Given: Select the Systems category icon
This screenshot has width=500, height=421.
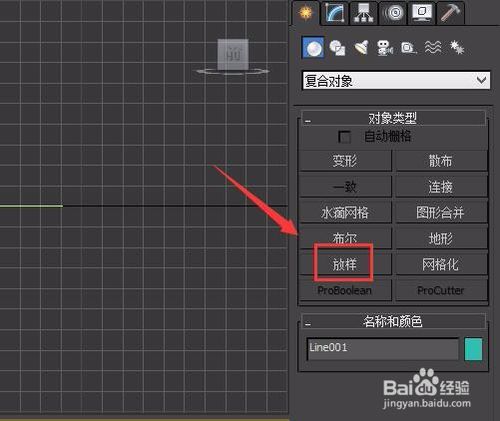Looking at the screenshot, I should pyautogui.click(x=457, y=48).
